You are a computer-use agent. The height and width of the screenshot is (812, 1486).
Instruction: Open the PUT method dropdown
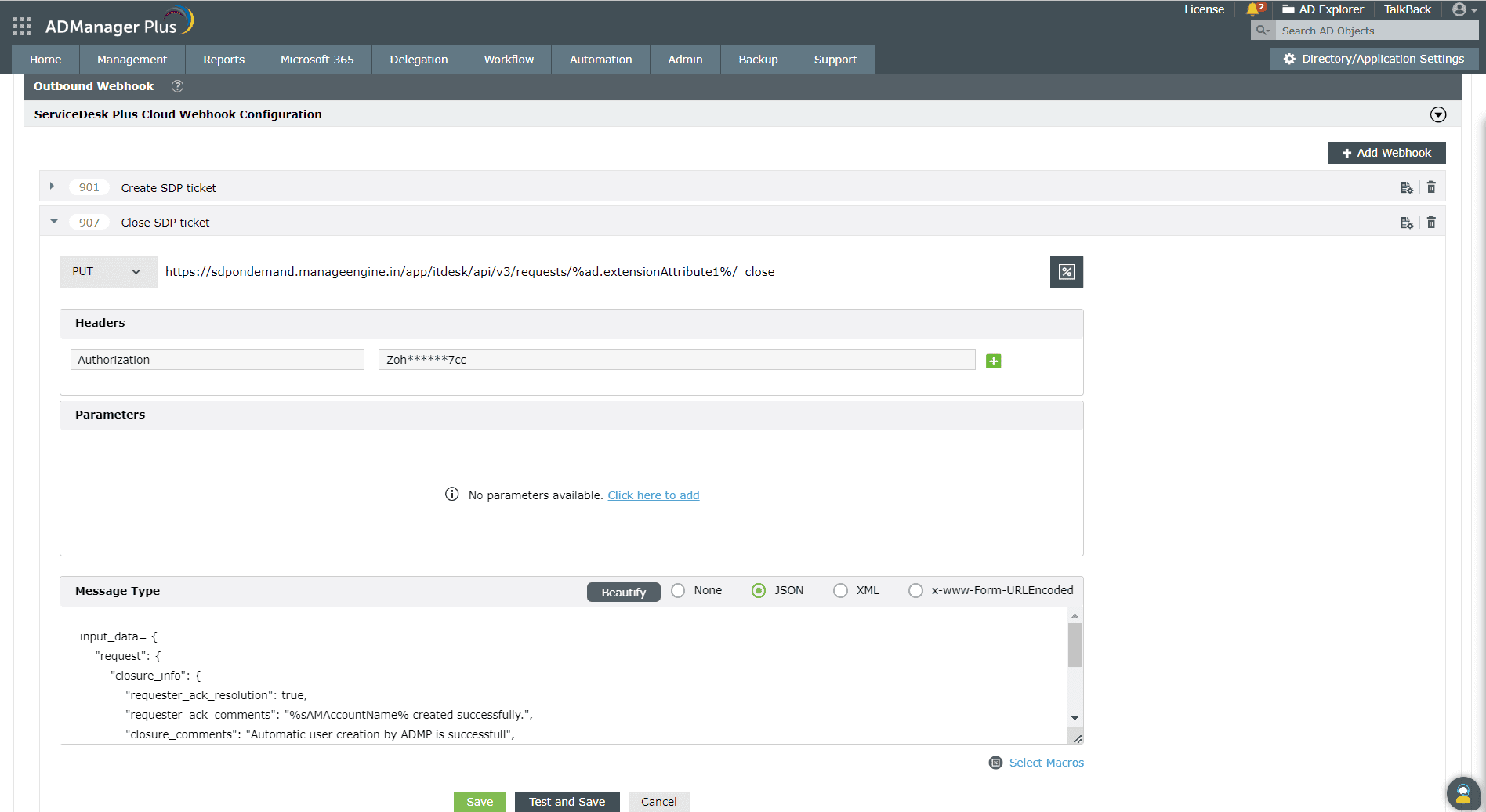(x=107, y=271)
